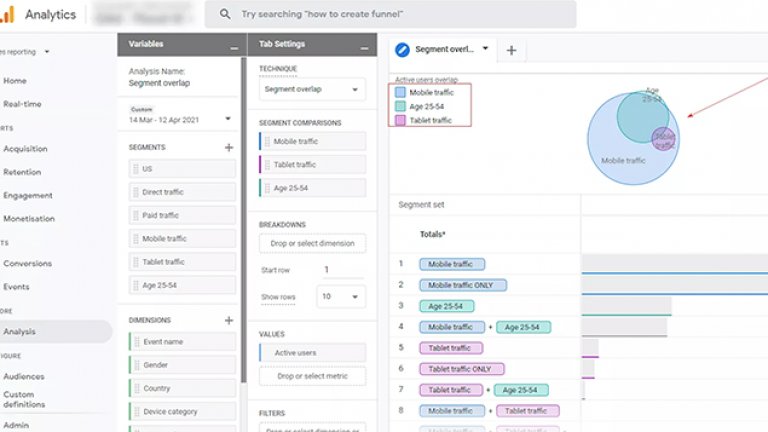Collapse the Tab Settings panel
Viewport: 768px width, 432px height.
364,46
